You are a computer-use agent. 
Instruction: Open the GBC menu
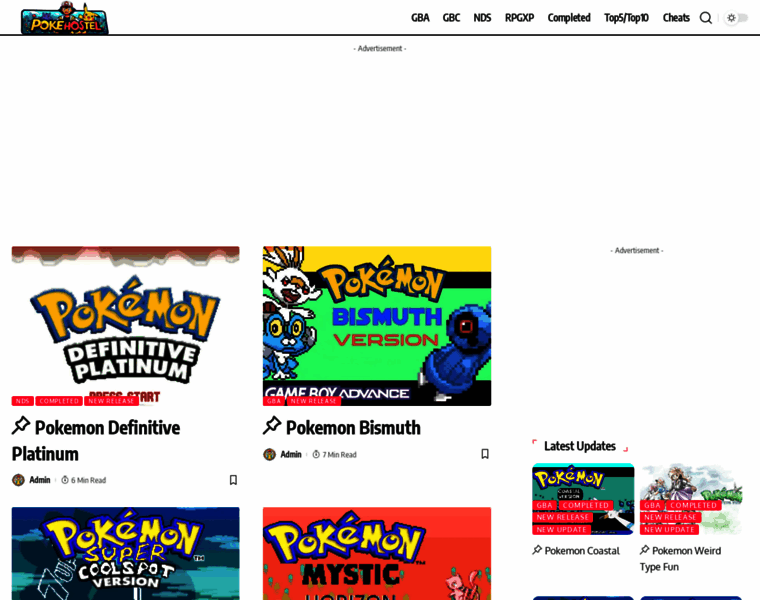(x=451, y=18)
